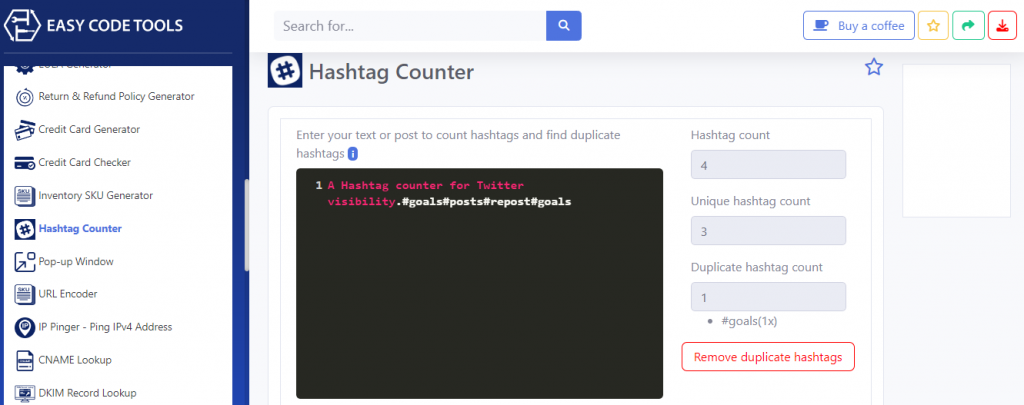Click the green share arrow icon

coord(968,26)
